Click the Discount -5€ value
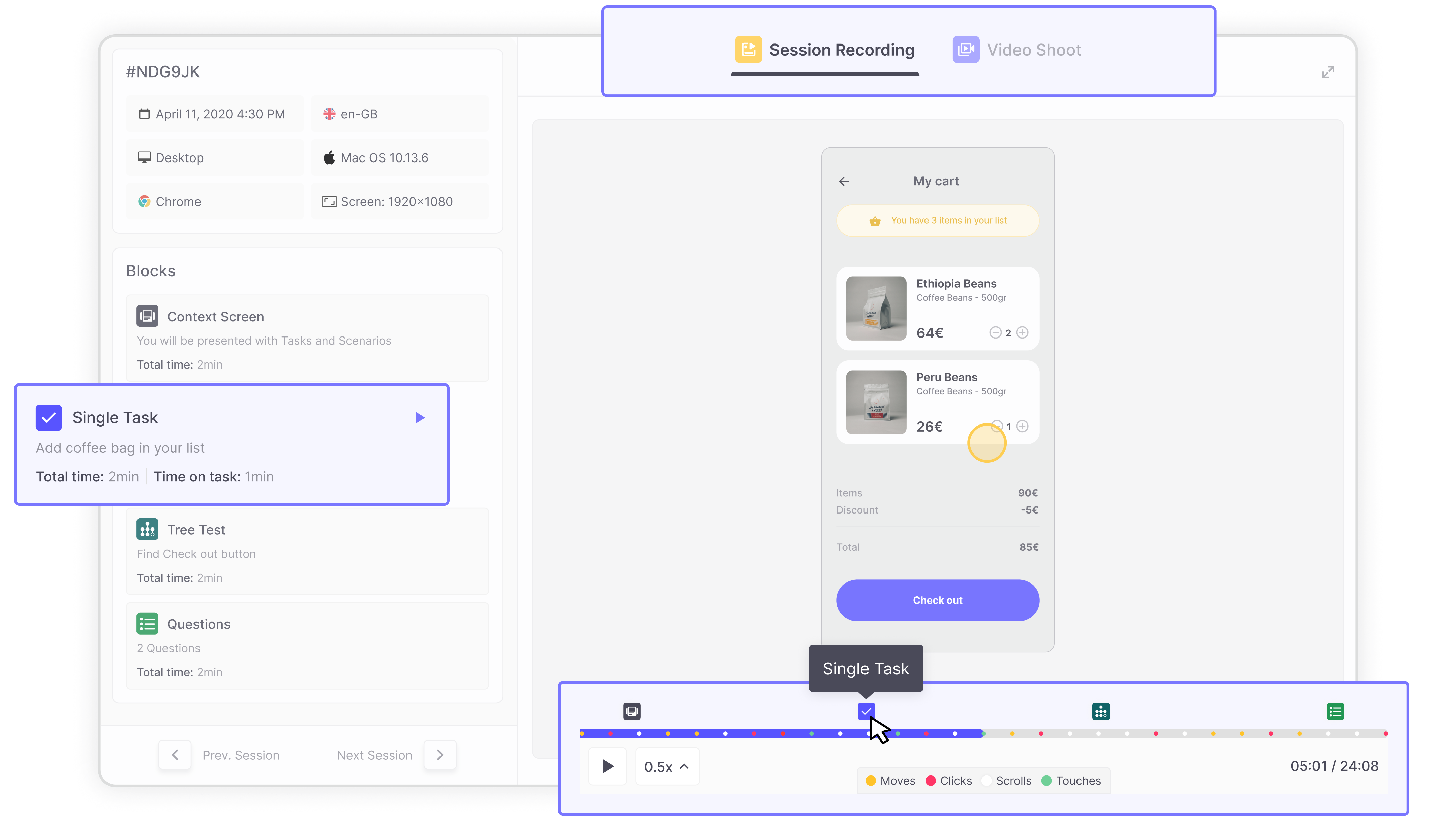 point(1029,509)
